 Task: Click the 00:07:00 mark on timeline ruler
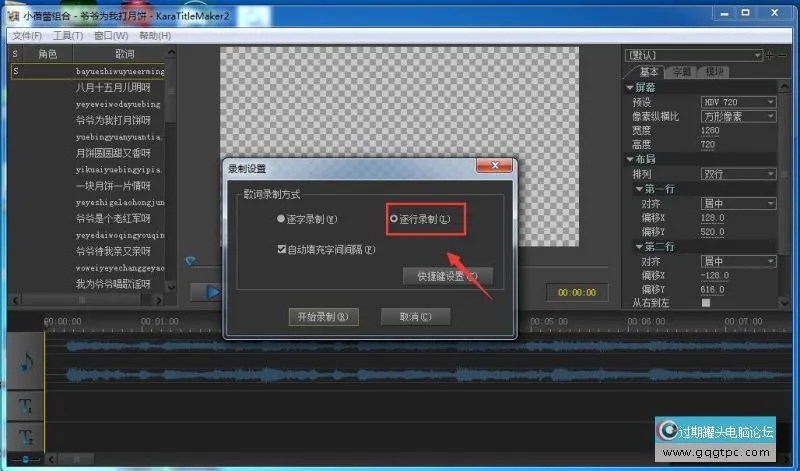[743, 321]
